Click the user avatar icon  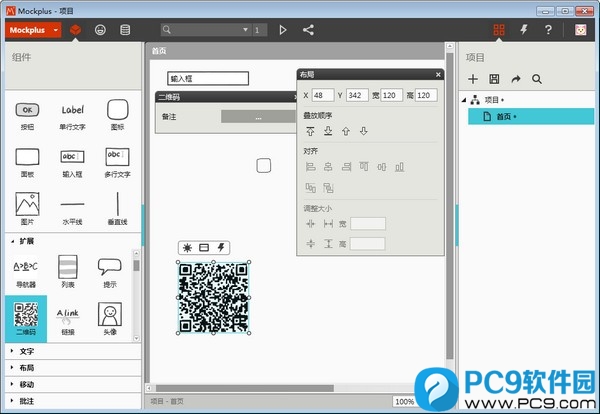click(x=580, y=30)
